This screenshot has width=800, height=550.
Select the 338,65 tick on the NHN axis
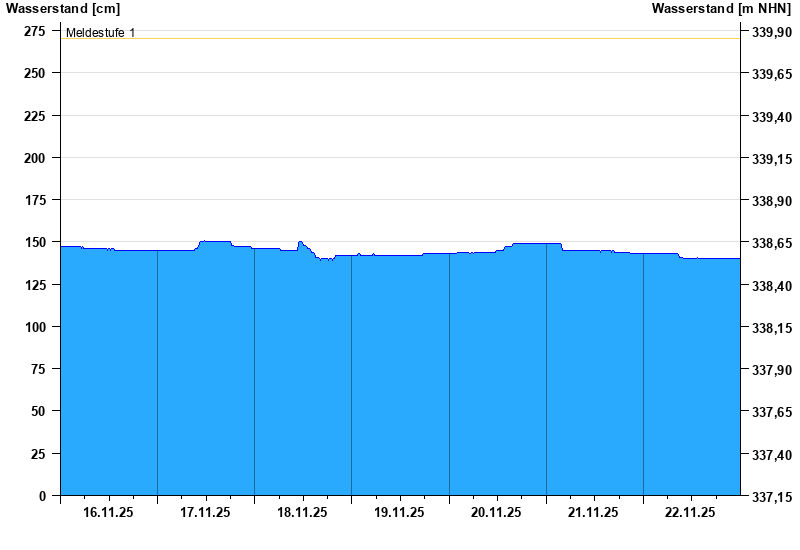[770, 243]
